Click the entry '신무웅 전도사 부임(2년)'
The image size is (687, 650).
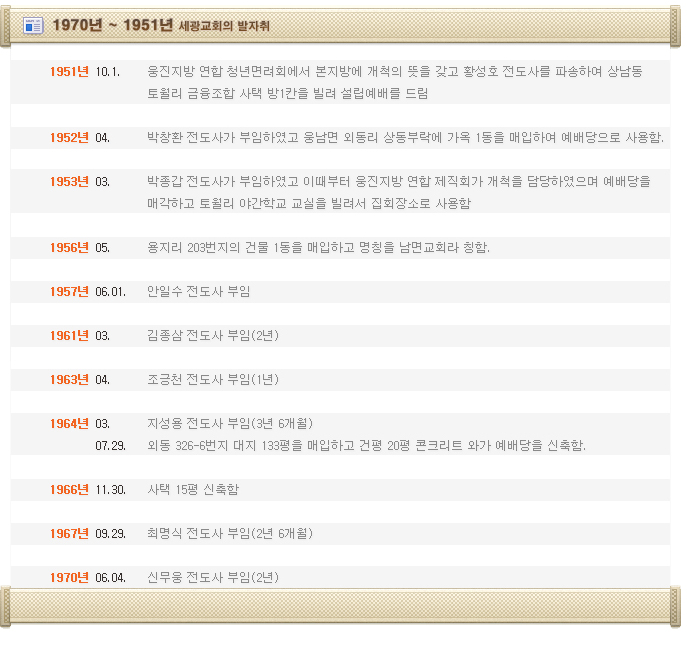click(x=213, y=577)
